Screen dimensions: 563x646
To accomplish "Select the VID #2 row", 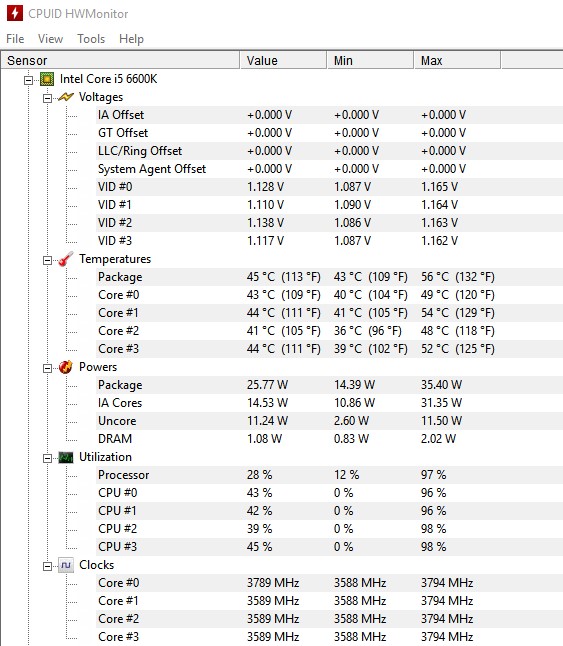I will pyautogui.click(x=329, y=223).
